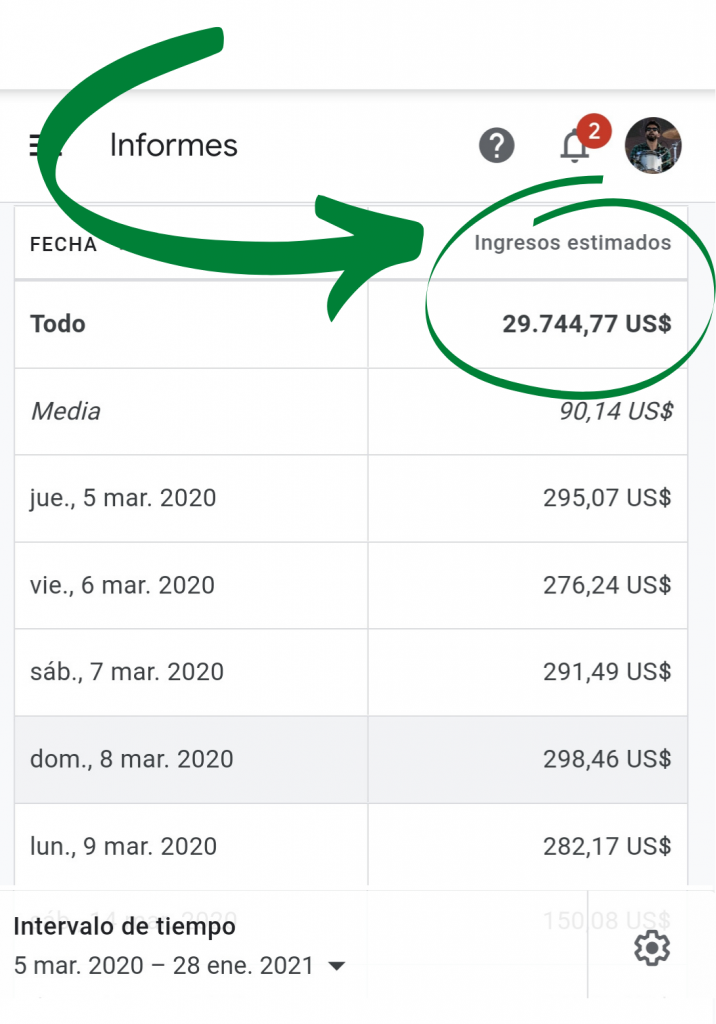Click the 29.744,77 US$ total value
Image resolution: width=716 pixels, height=1024 pixels.
pos(587,324)
